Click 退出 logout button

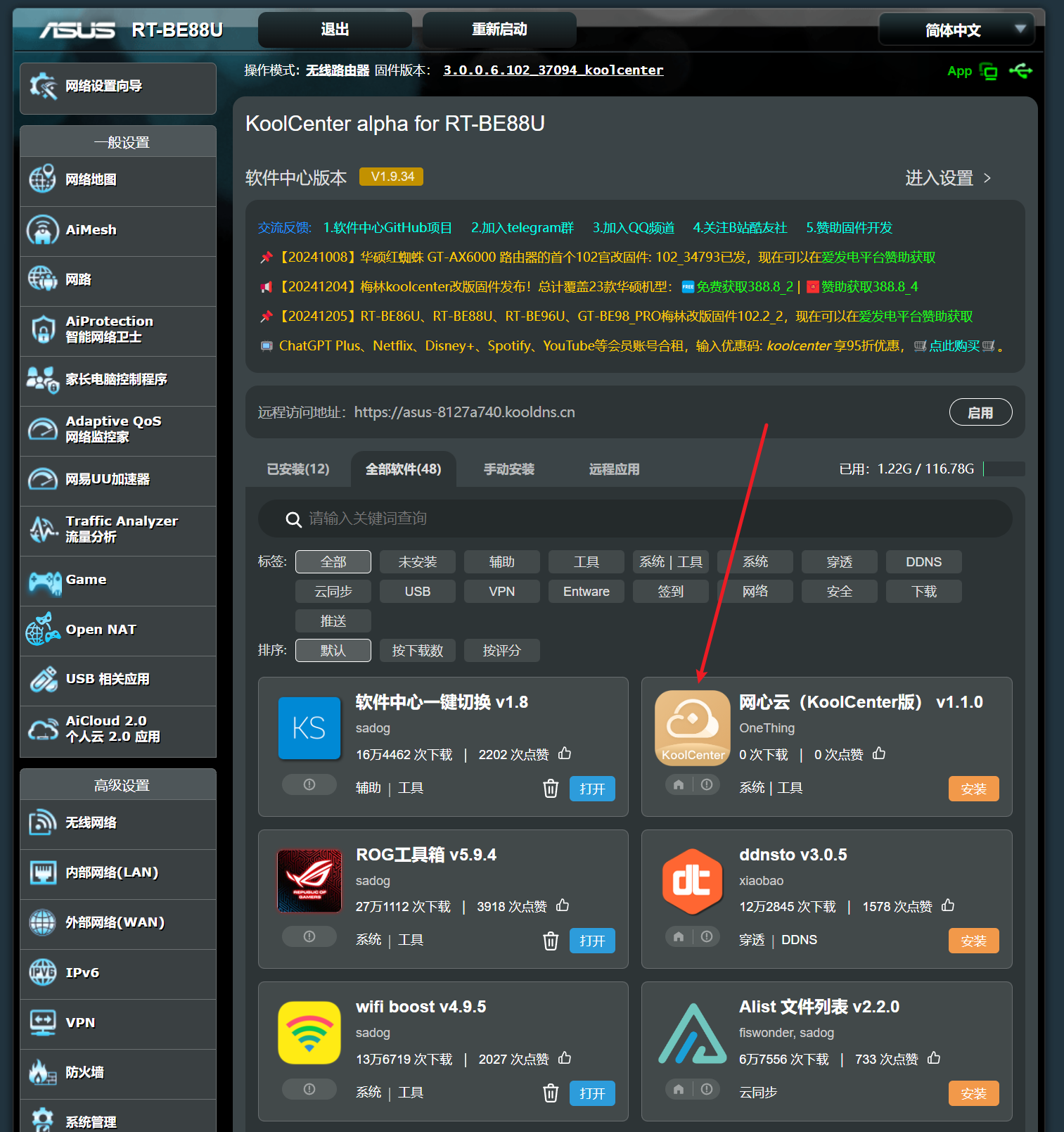click(335, 30)
